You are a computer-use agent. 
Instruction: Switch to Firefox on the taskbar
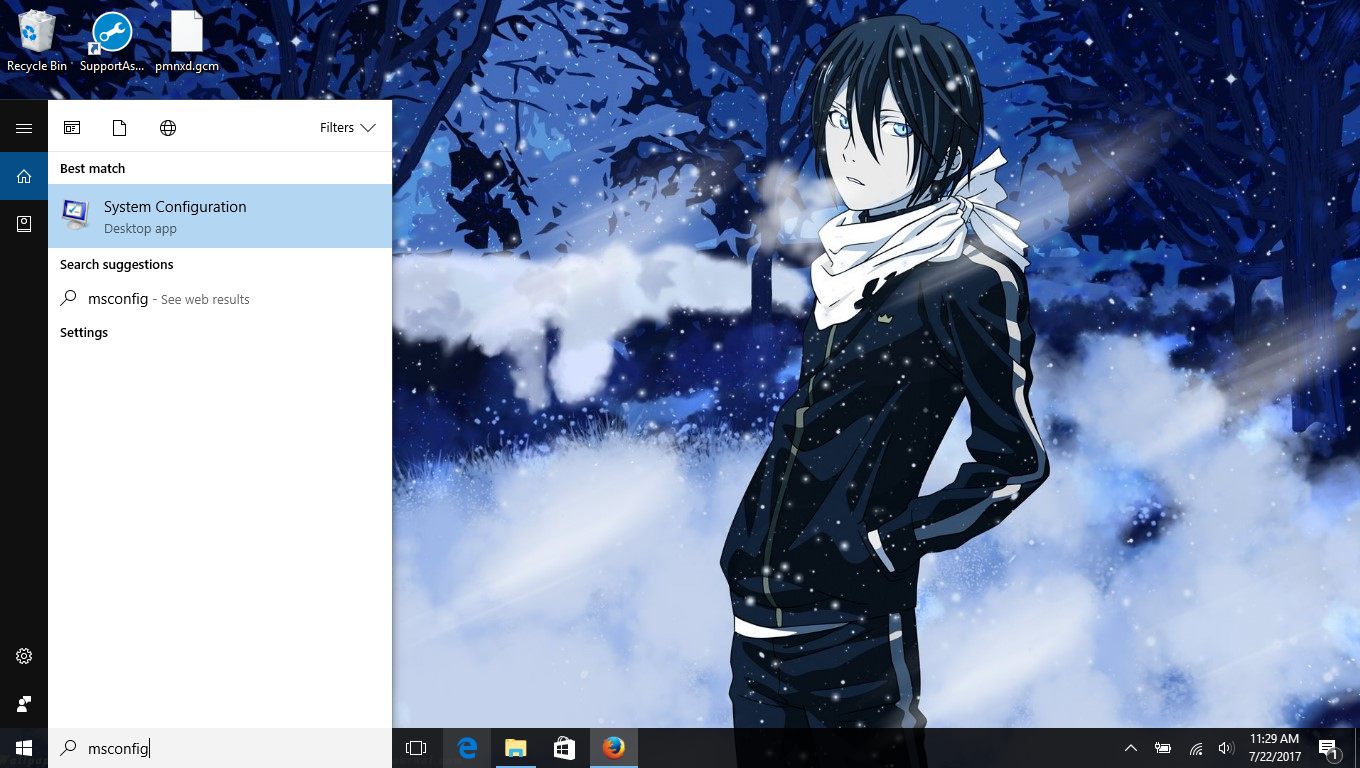tap(613, 748)
